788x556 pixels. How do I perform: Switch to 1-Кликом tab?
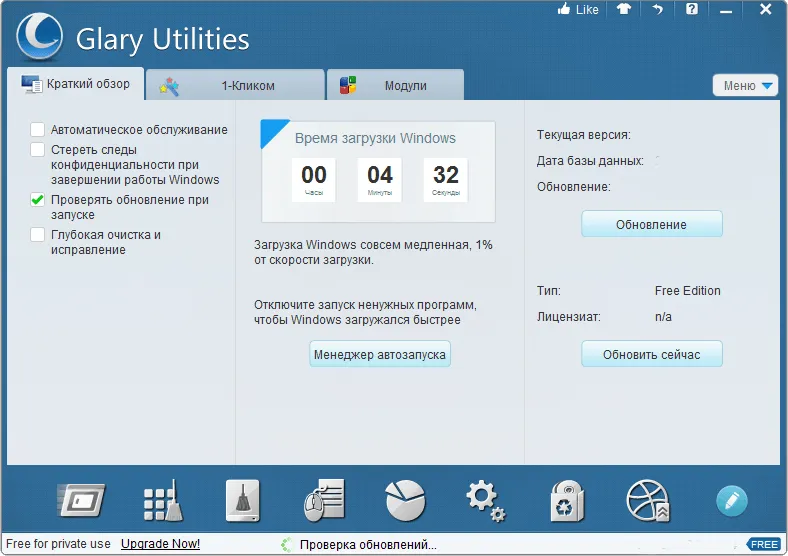point(235,85)
